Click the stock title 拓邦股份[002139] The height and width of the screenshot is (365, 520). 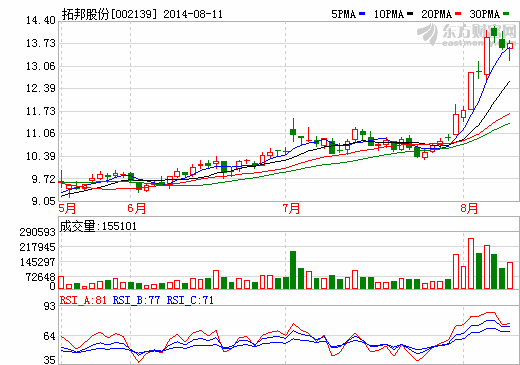coord(109,14)
